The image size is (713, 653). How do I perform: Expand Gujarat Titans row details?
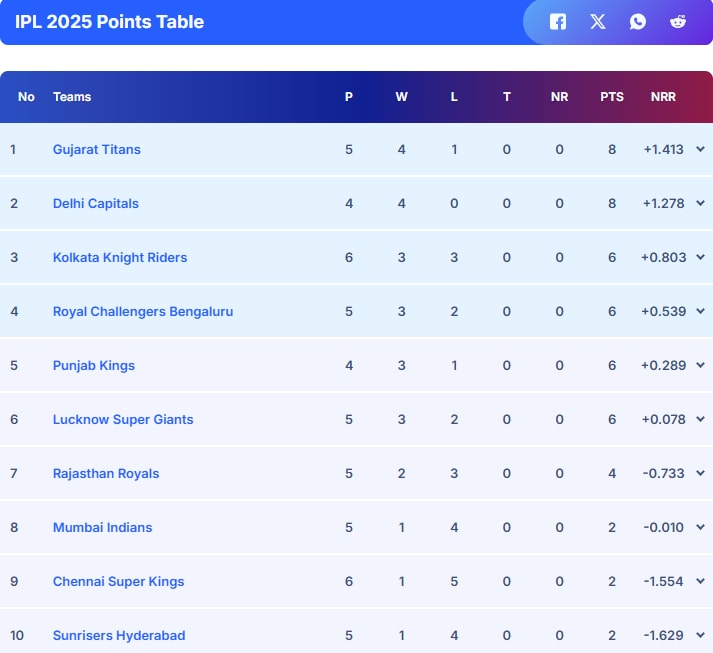[x=700, y=149]
